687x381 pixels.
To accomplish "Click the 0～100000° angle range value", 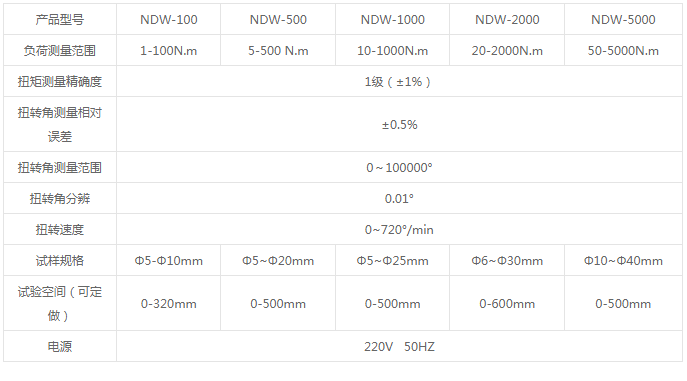I will 399,168.
